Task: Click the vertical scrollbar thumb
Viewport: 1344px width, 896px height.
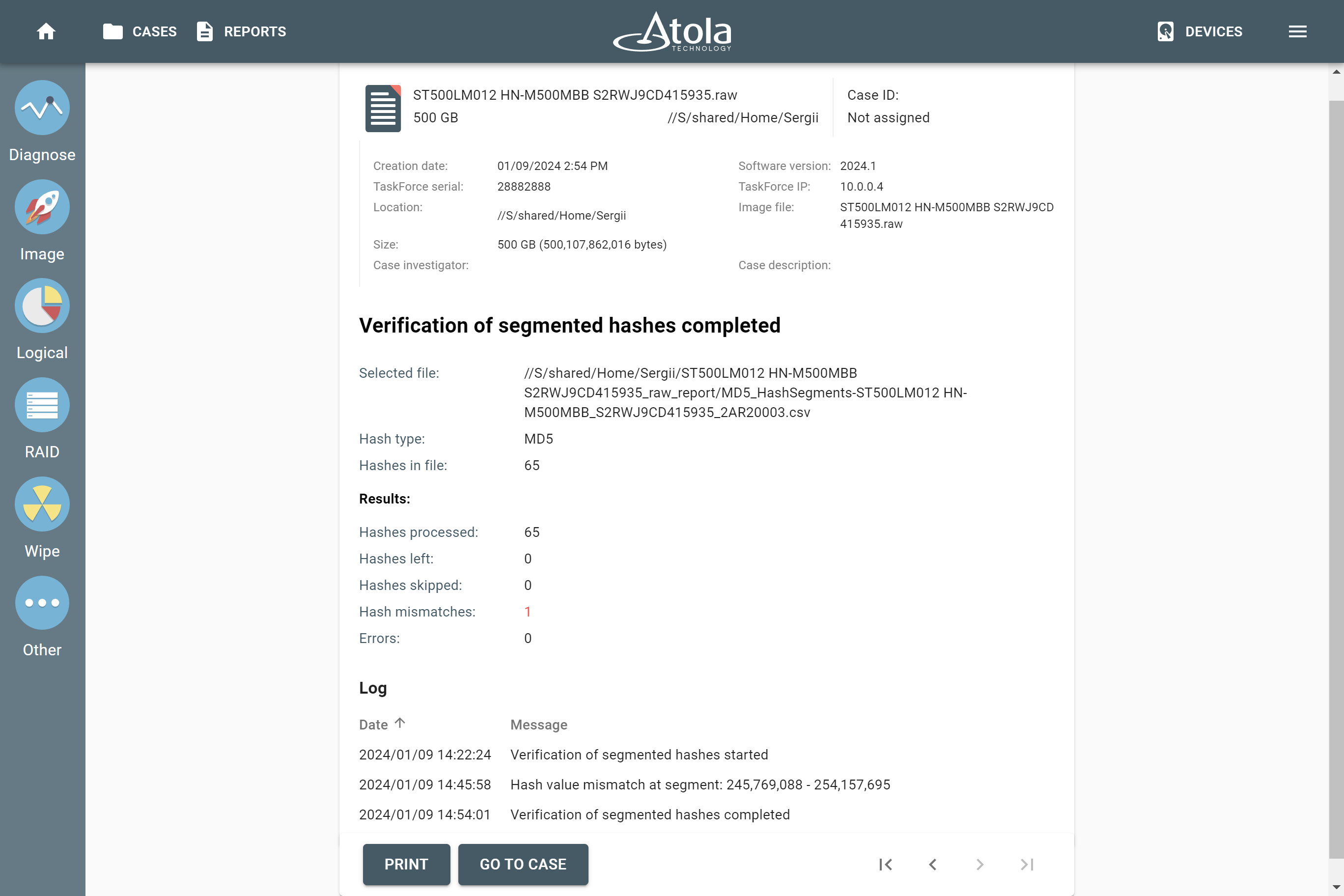Action: click(x=1336, y=479)
